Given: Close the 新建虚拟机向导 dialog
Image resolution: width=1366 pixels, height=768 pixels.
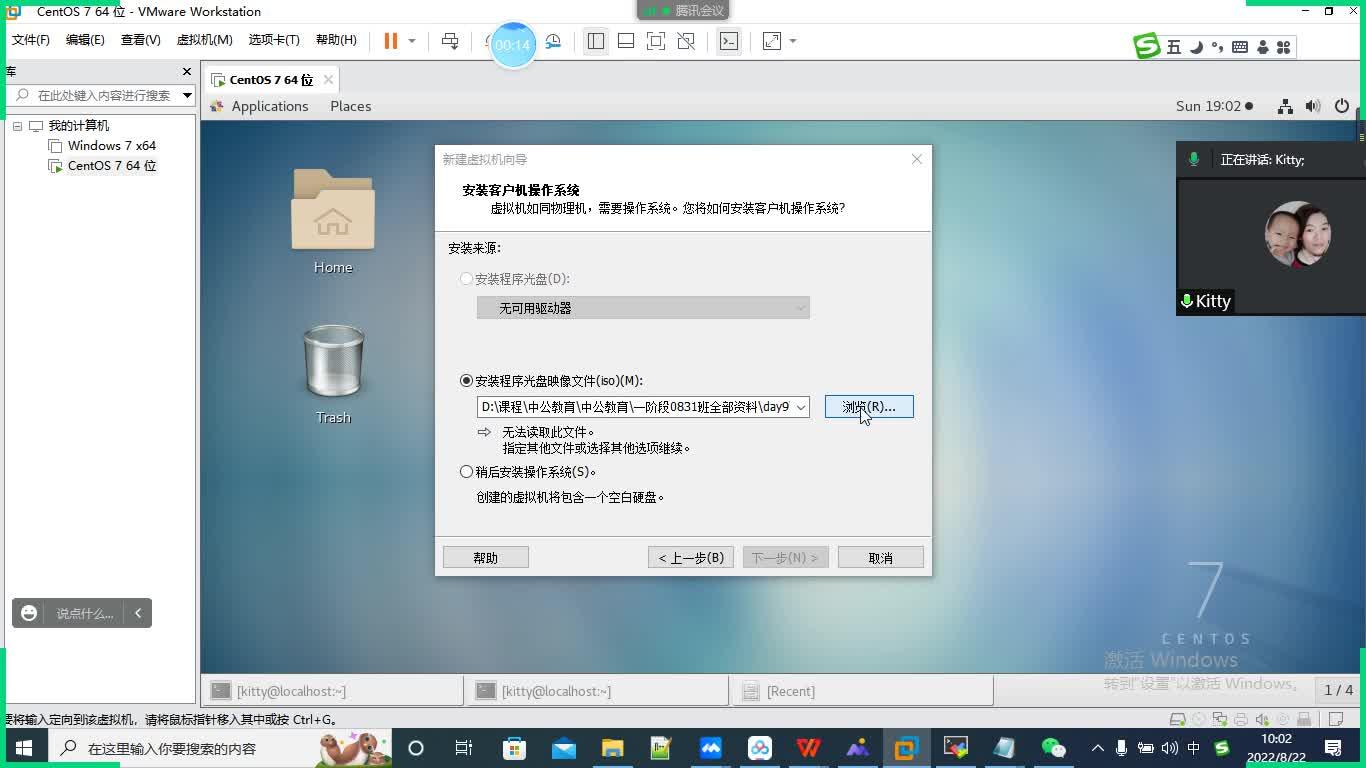Looking at the screenshot, I should click(x=916, y=159).
